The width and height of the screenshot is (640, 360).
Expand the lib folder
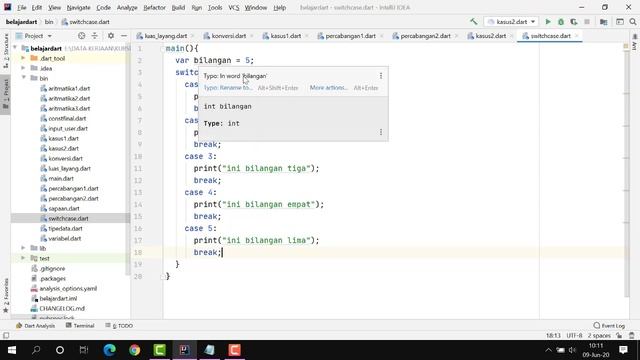[23, 248]
